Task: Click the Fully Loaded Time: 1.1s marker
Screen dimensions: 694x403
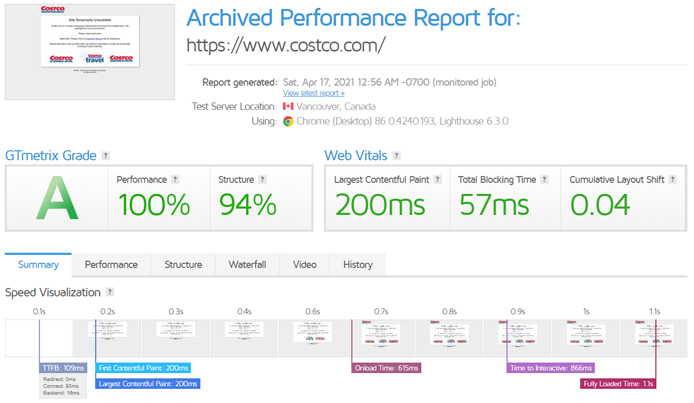Action: tap(618, 384)
